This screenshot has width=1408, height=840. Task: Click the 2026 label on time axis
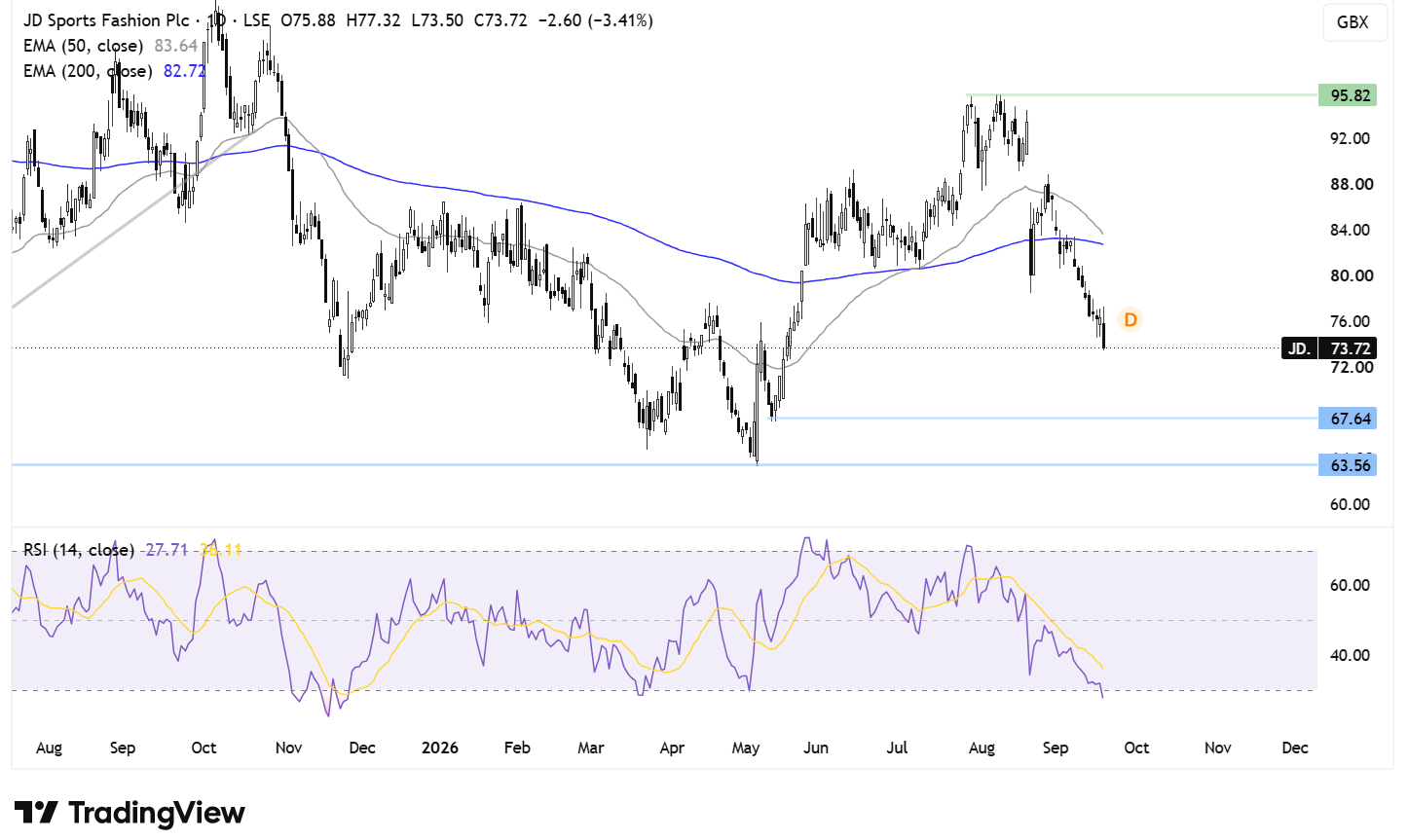click(x=440, y=748)
